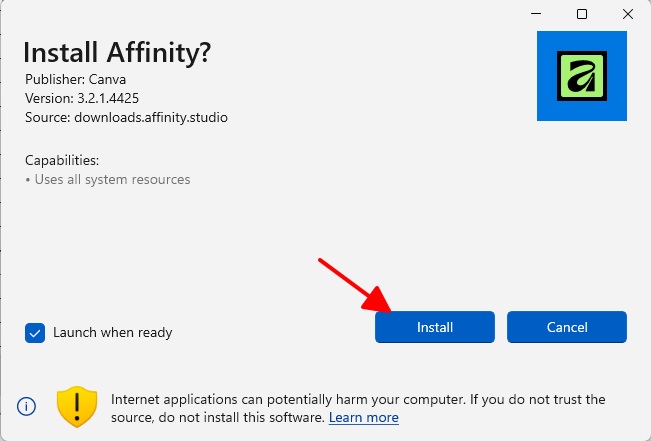Click the blue circled info icon
Screen dimensions: 651x441
[x=26, y=406]
